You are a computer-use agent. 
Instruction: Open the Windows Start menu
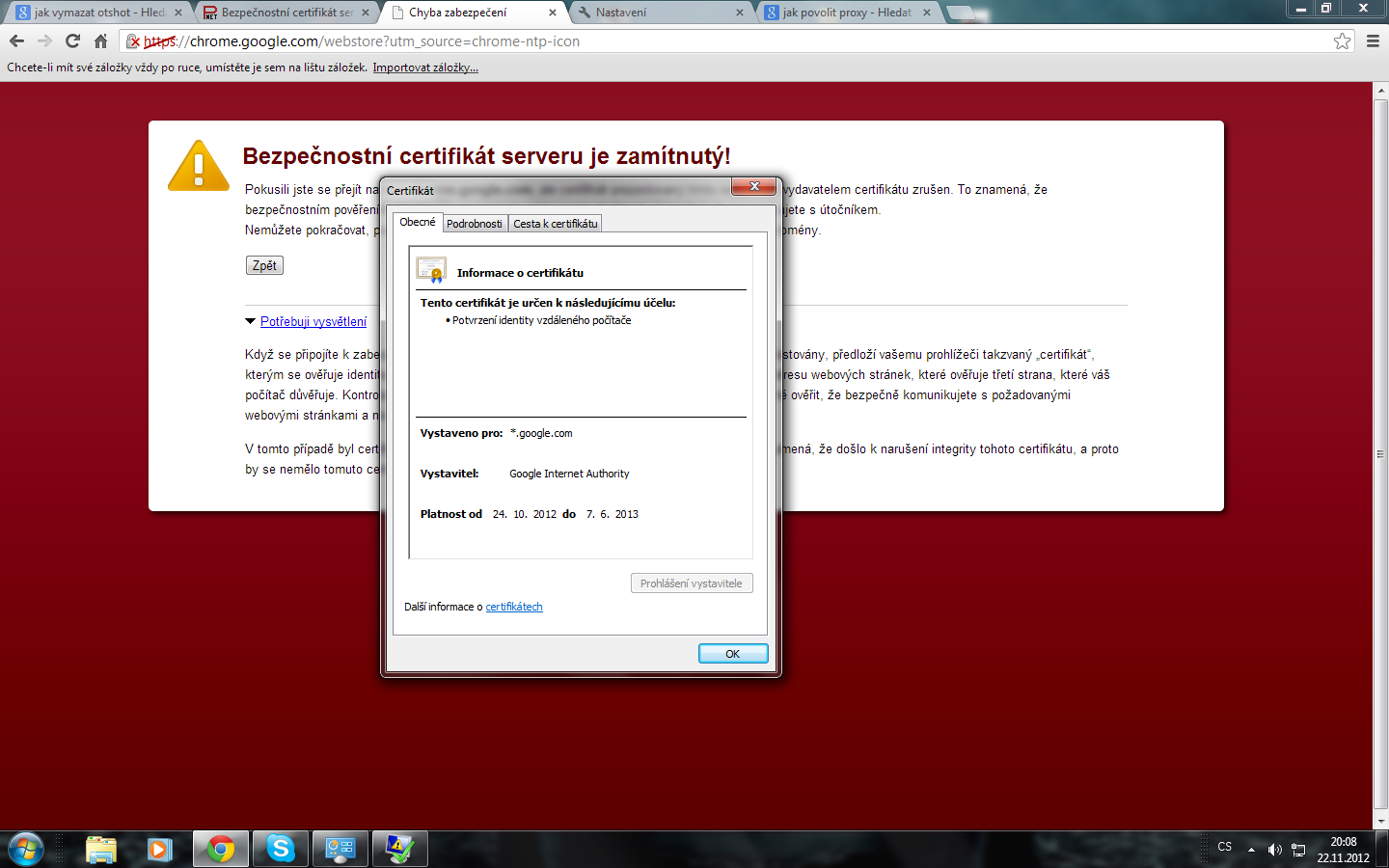coord(25,850)
